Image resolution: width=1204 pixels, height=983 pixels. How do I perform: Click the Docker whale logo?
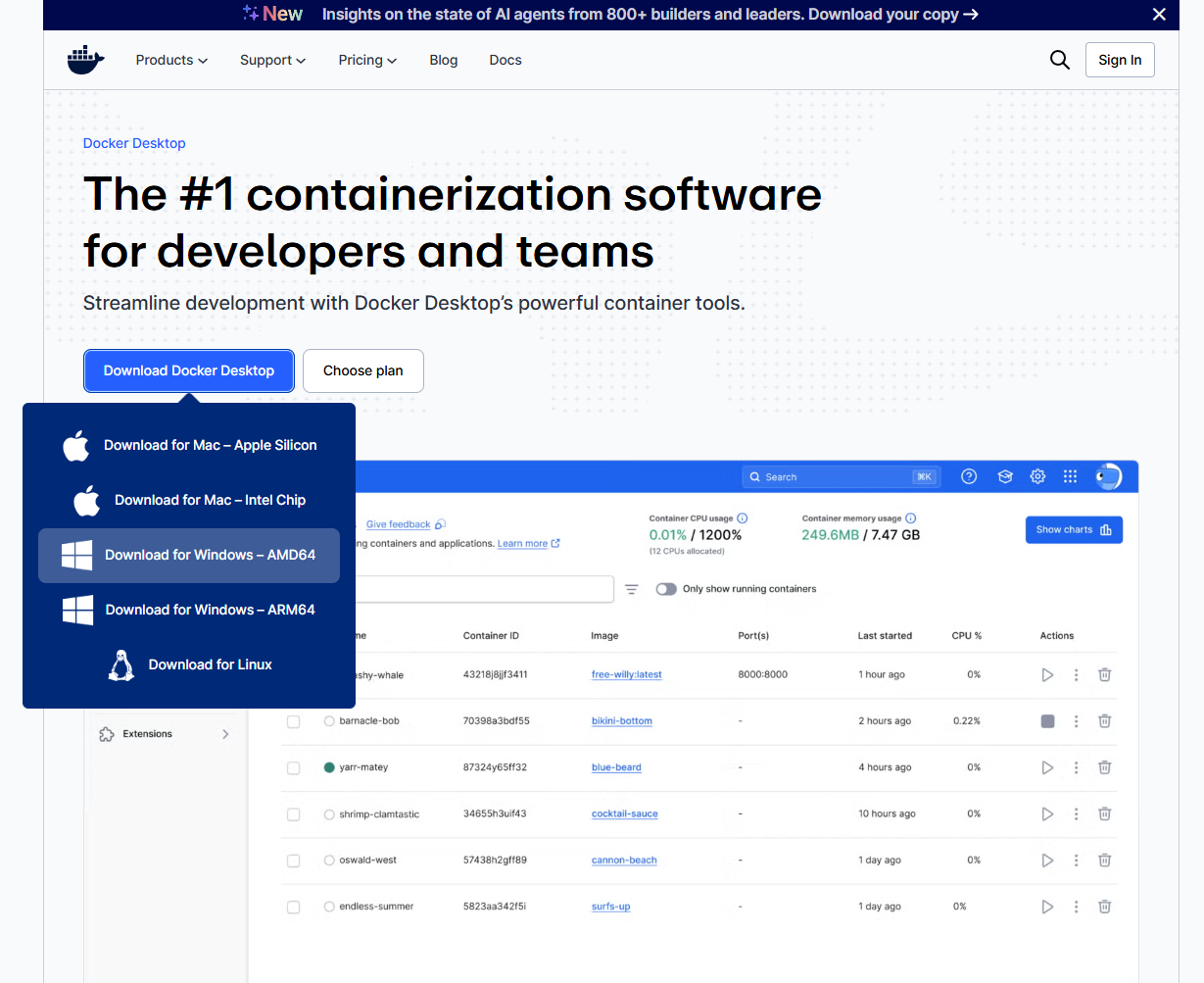(x=85, y=60)
